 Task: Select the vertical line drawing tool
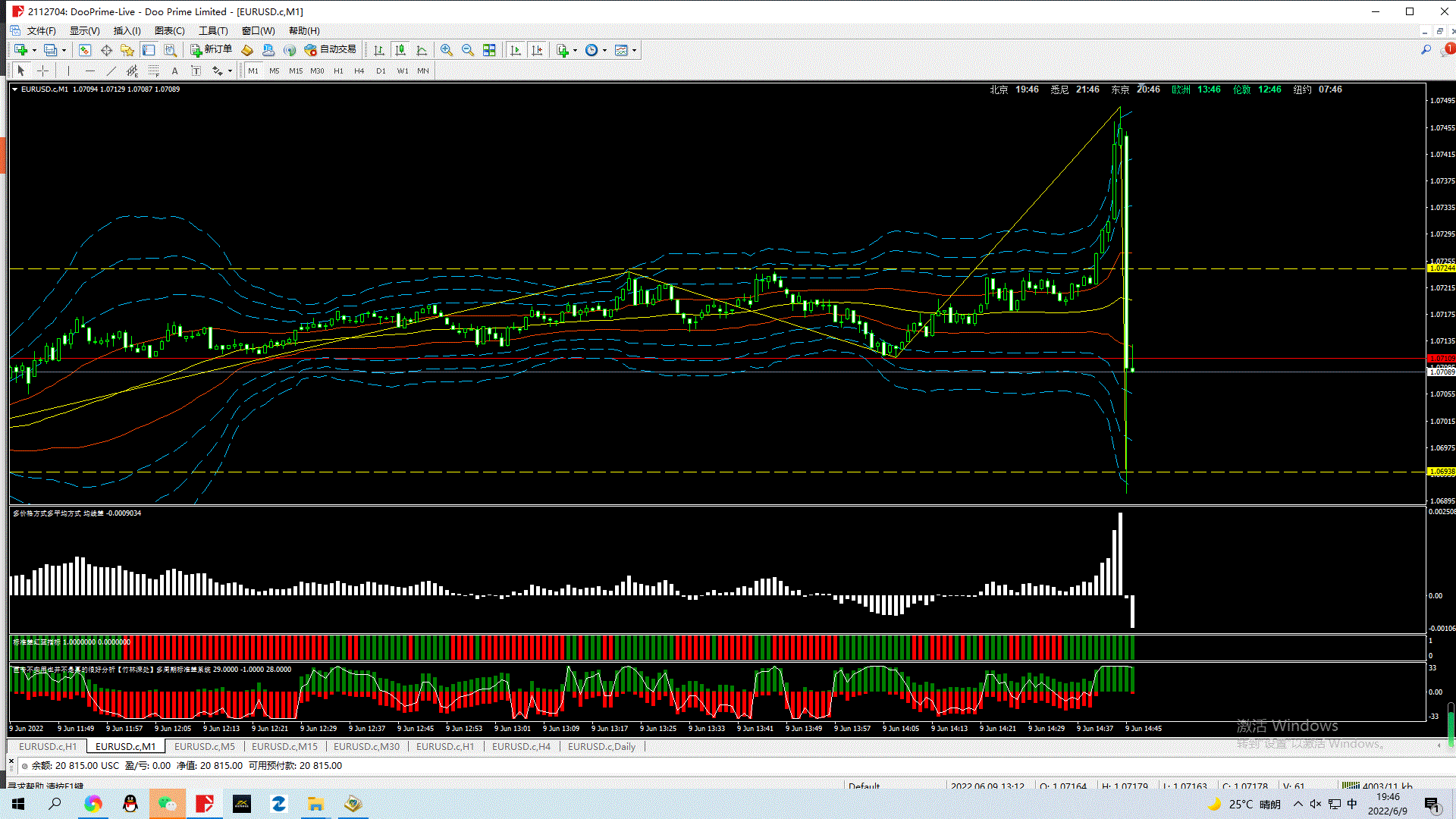(x=68, y=71)
